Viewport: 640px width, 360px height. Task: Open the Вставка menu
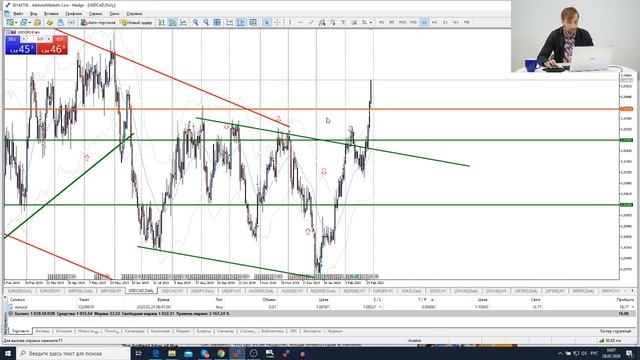pyautogui.click(x=51, y=13)
